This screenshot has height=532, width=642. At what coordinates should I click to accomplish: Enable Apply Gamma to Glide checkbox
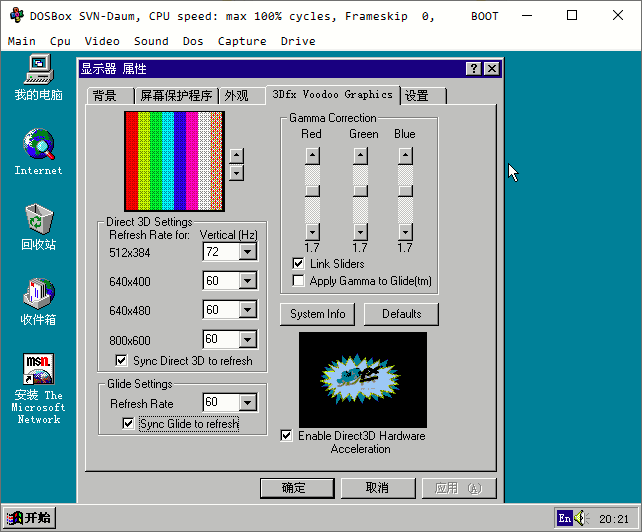click(298, 281)
